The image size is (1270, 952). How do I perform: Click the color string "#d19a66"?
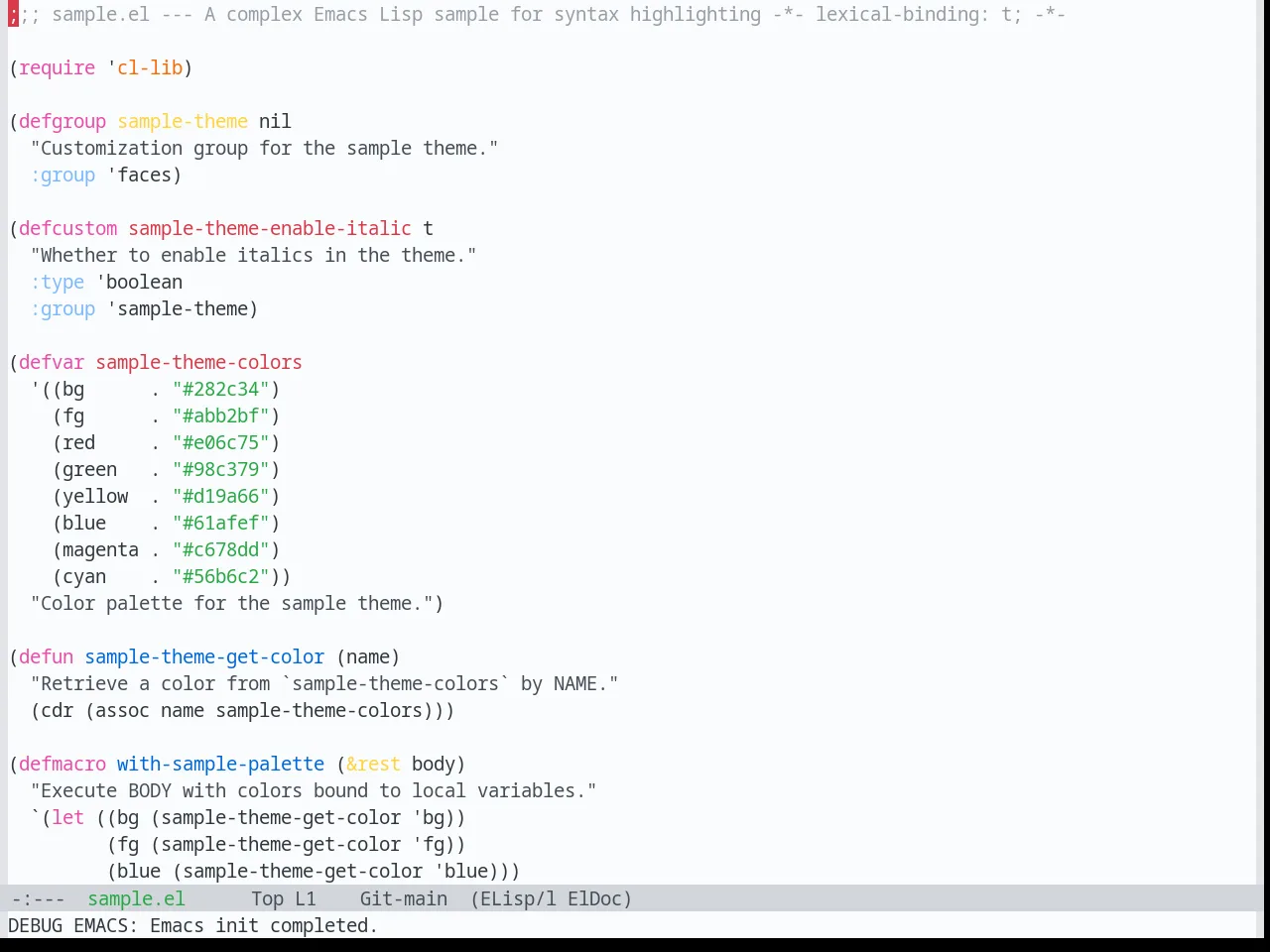(x=221, y=496)
